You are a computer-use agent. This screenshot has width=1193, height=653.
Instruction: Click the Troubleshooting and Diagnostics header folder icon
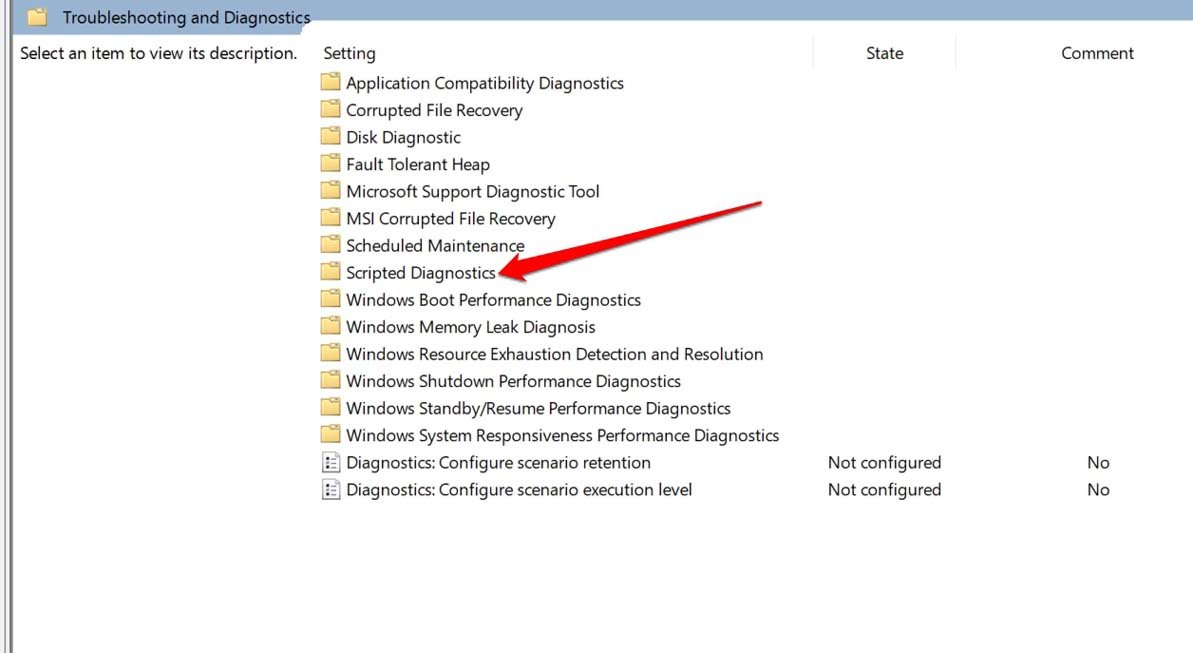[x=37, y=17]
